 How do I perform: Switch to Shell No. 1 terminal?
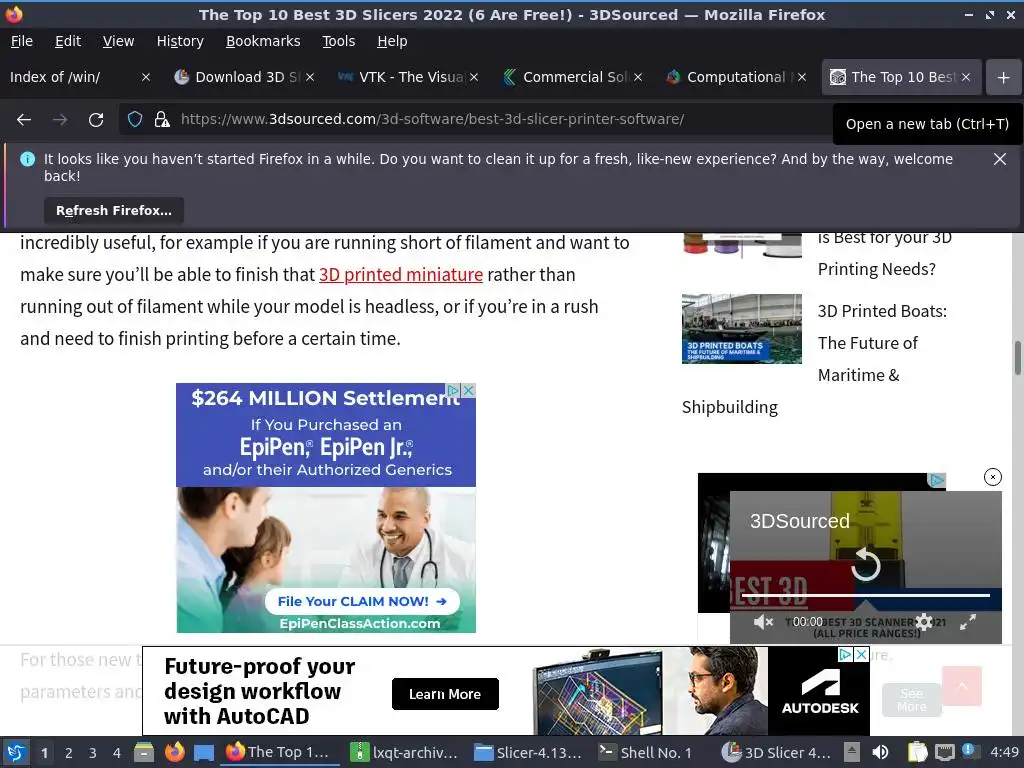(x=647, y=752)
